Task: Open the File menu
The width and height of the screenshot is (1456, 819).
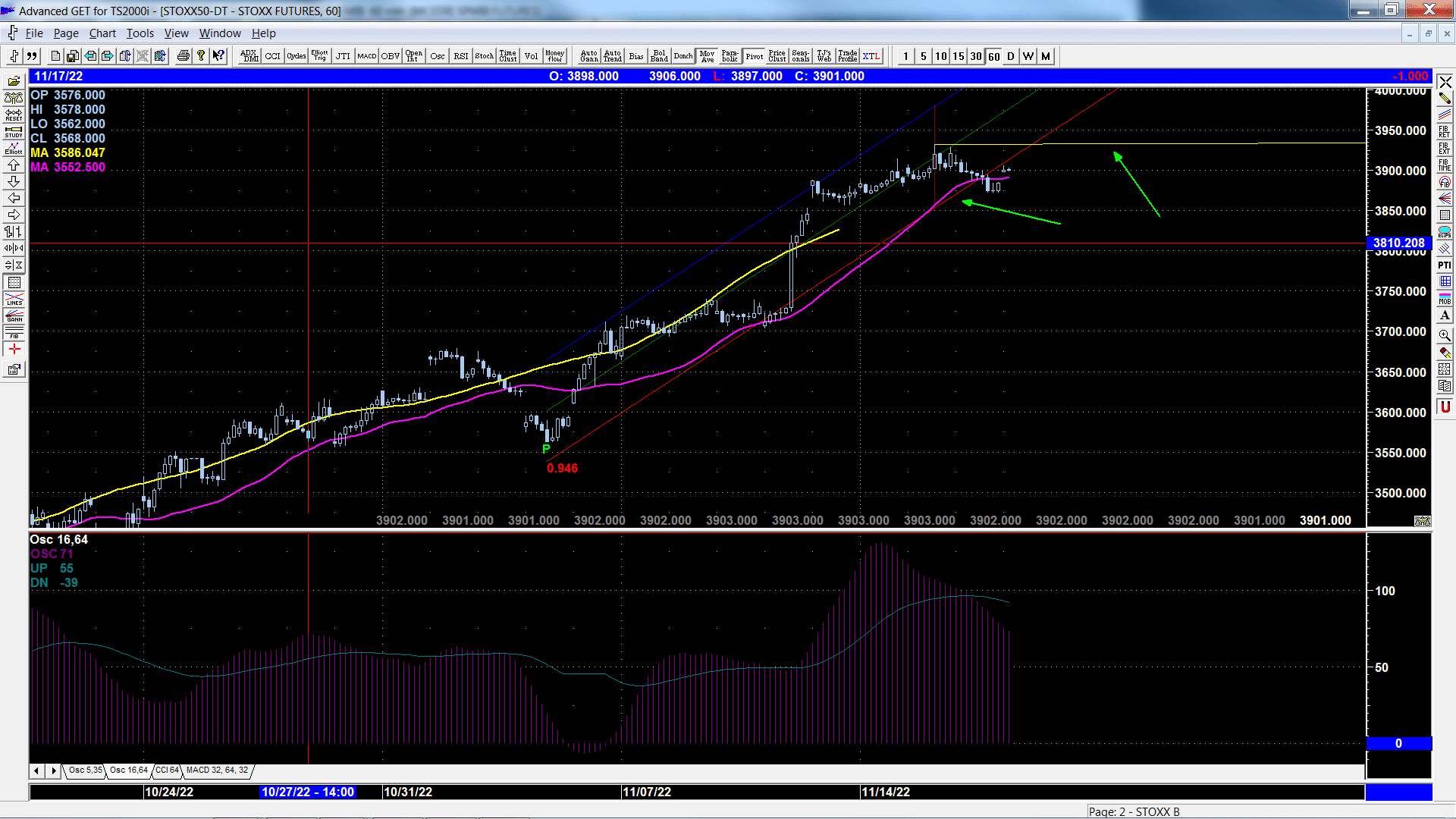Action: [x=34, y=33]
